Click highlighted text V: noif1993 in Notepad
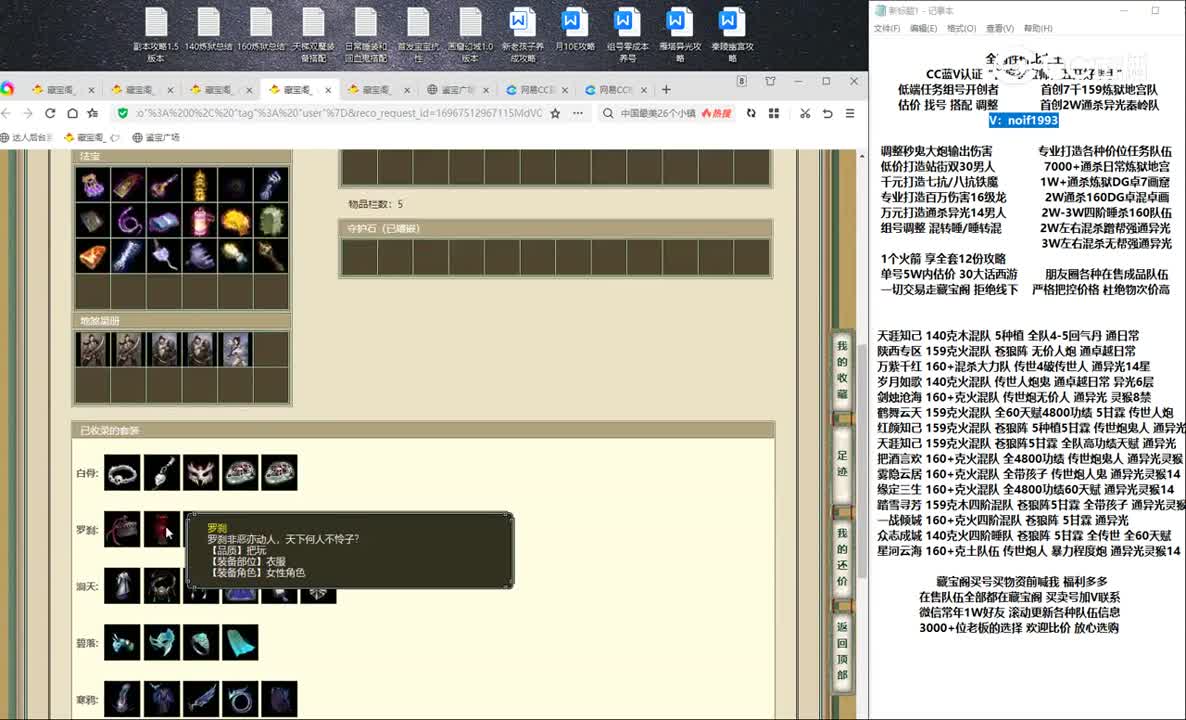1186x720 pixels. pos(1023,120)
